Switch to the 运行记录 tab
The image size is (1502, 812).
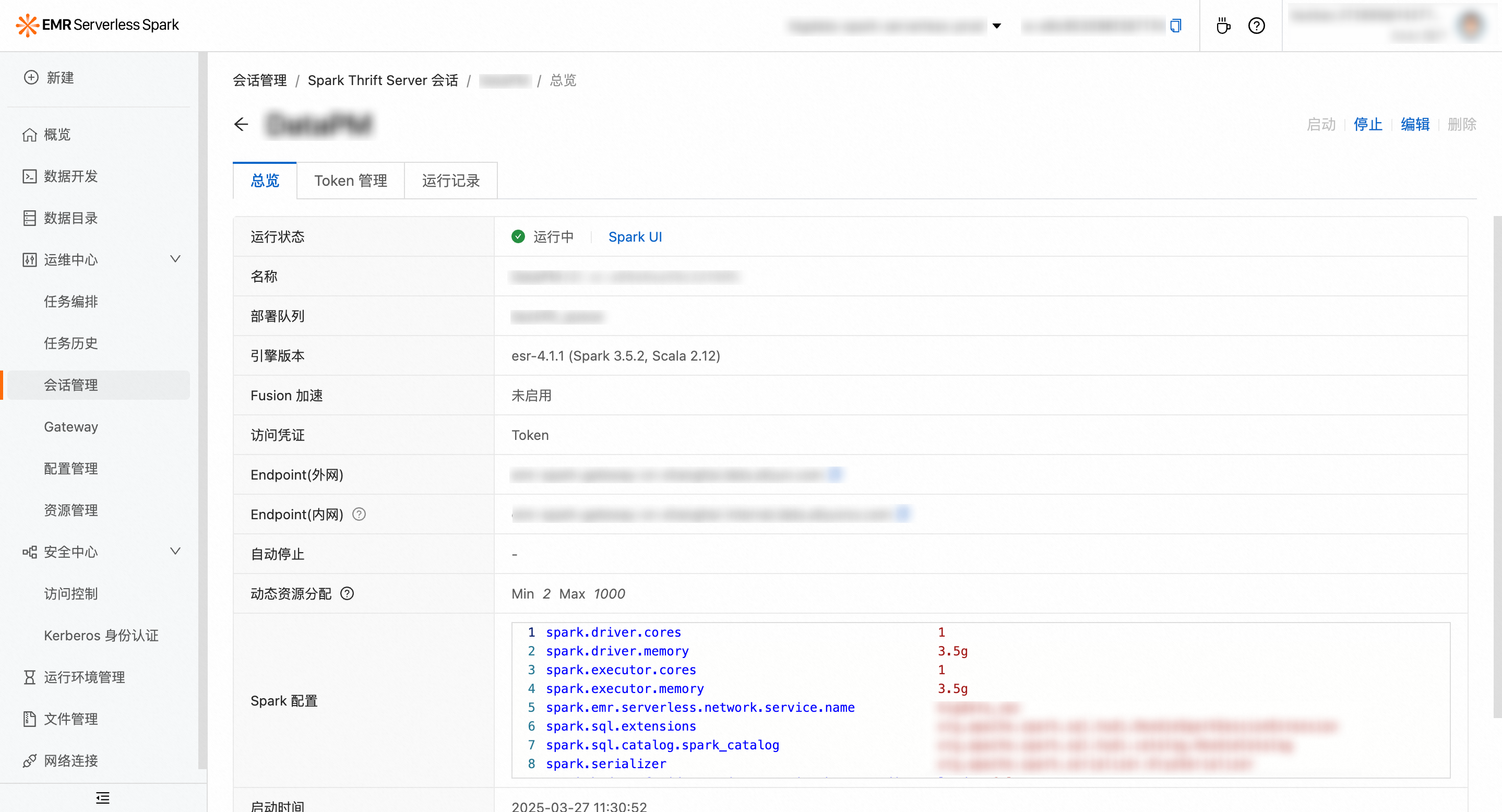click(451, 181)
